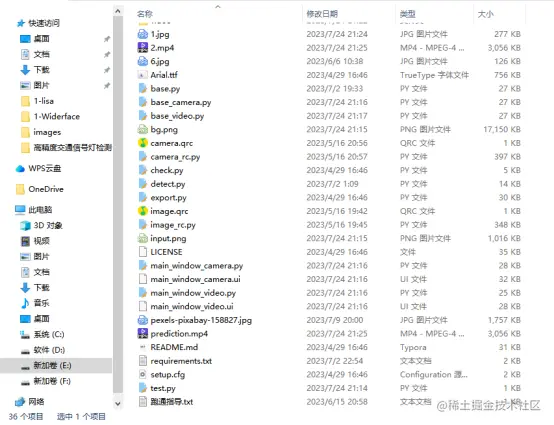
Task: Select file name base_camera.py
Action: click(x=181, y=102)
